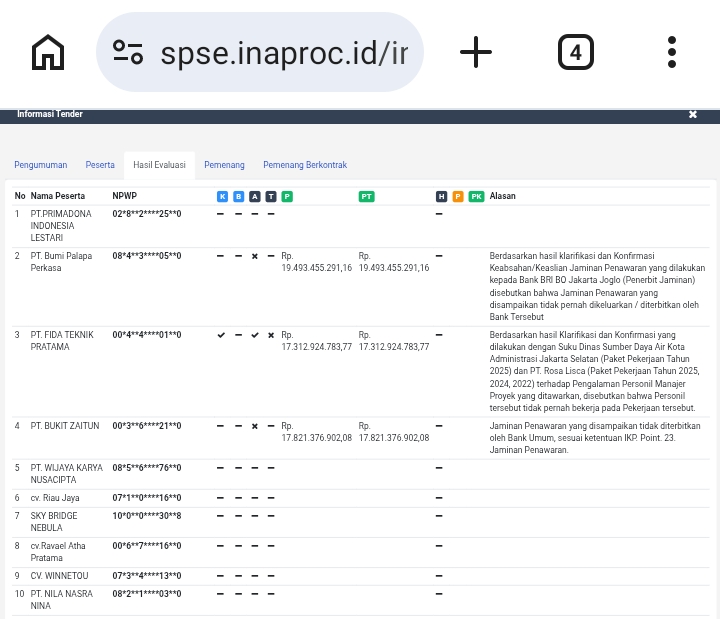Click NPWP 00*6**7****16**0

pyautogui.click(x=146, y=546)
